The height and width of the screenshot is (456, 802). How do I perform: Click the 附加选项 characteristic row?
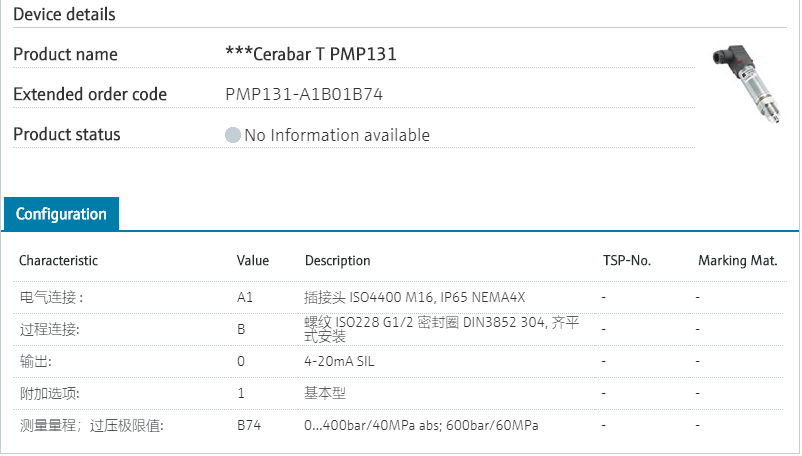49,393
